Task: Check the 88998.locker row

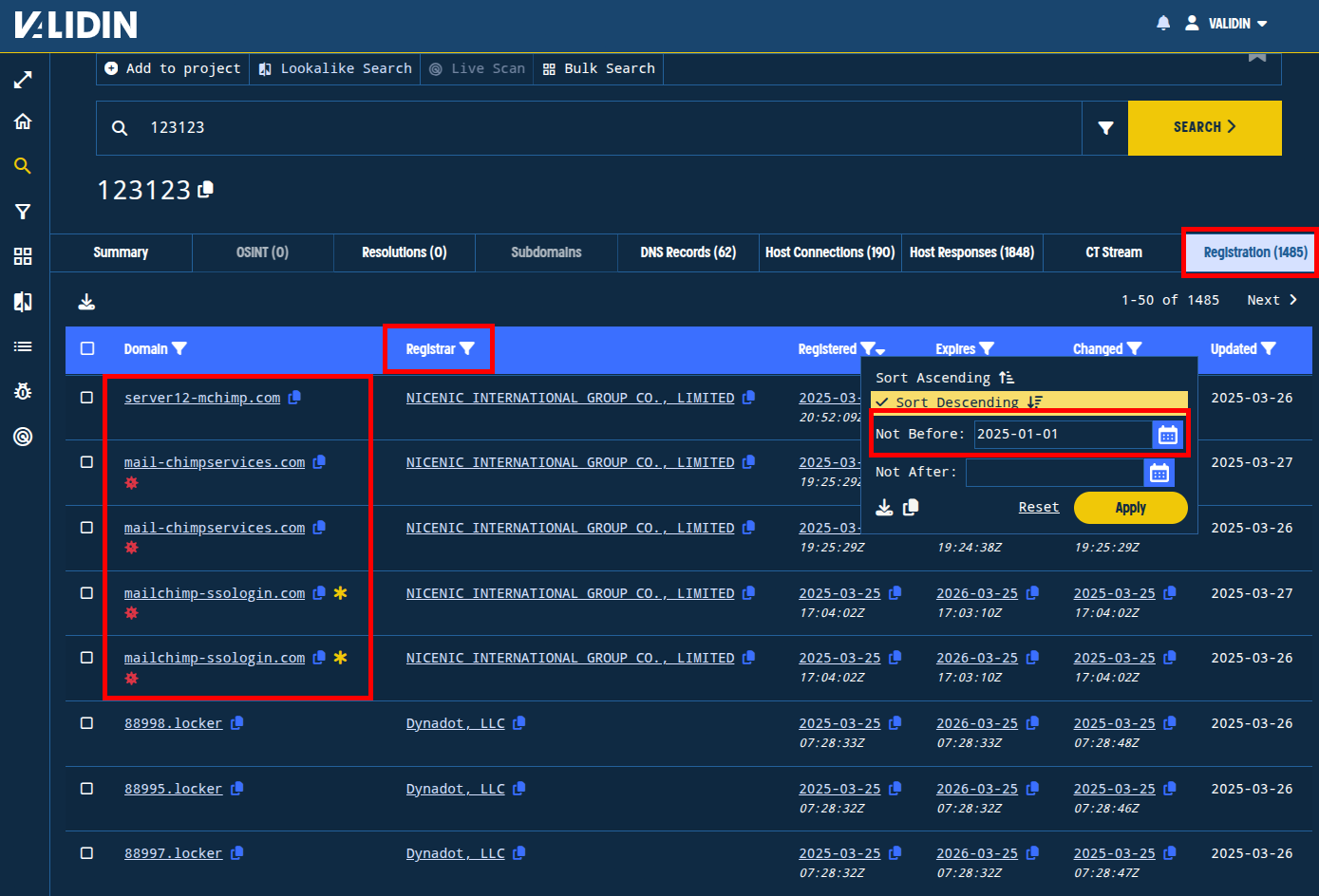Action: (x=86, y=723)
